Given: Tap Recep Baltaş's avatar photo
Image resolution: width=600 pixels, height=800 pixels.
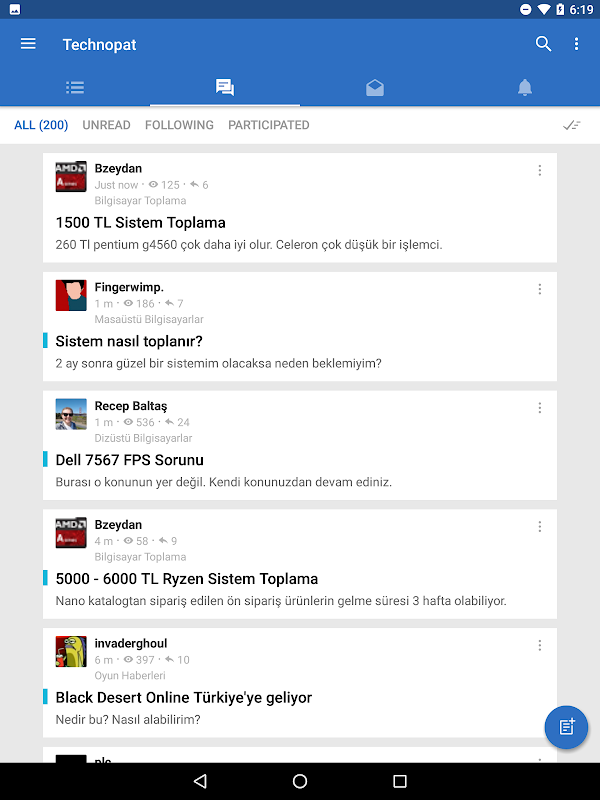Looking at the screenshot, I should pyautogui.click(x=71, y=414).
